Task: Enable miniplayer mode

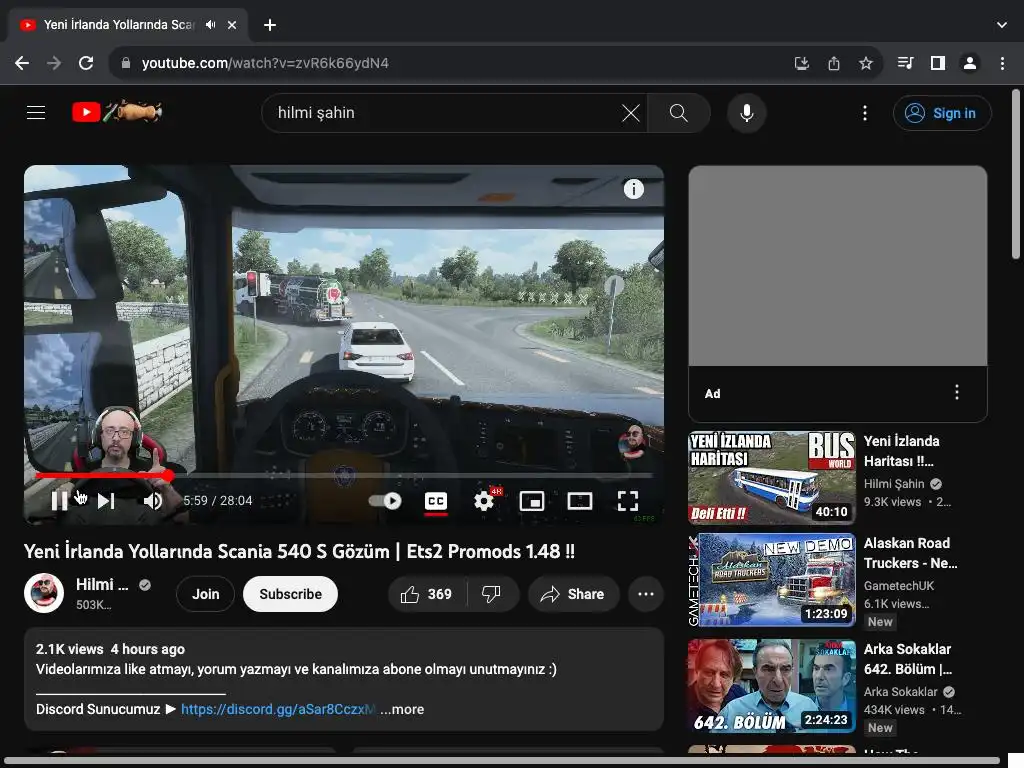Action: tap(532, 501)
